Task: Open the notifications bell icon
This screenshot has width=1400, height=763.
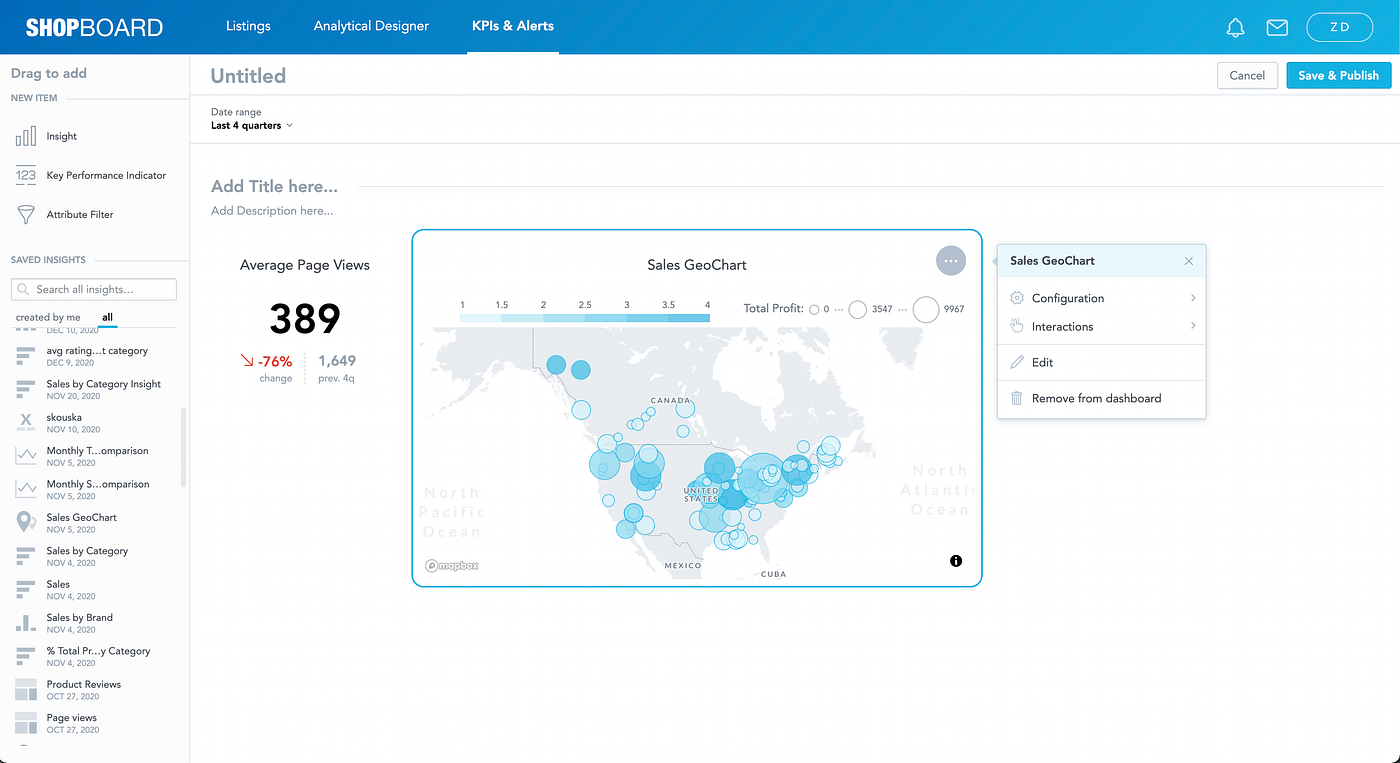Action: tap(1235, 27)
